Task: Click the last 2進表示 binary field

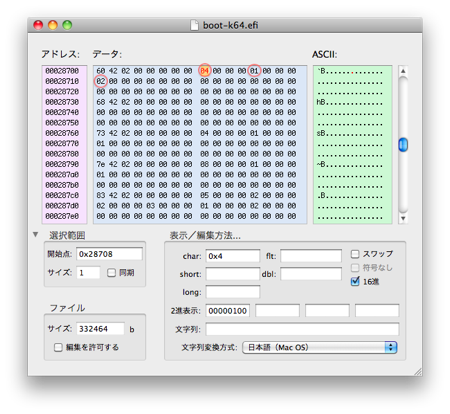Action: (377, 311)
